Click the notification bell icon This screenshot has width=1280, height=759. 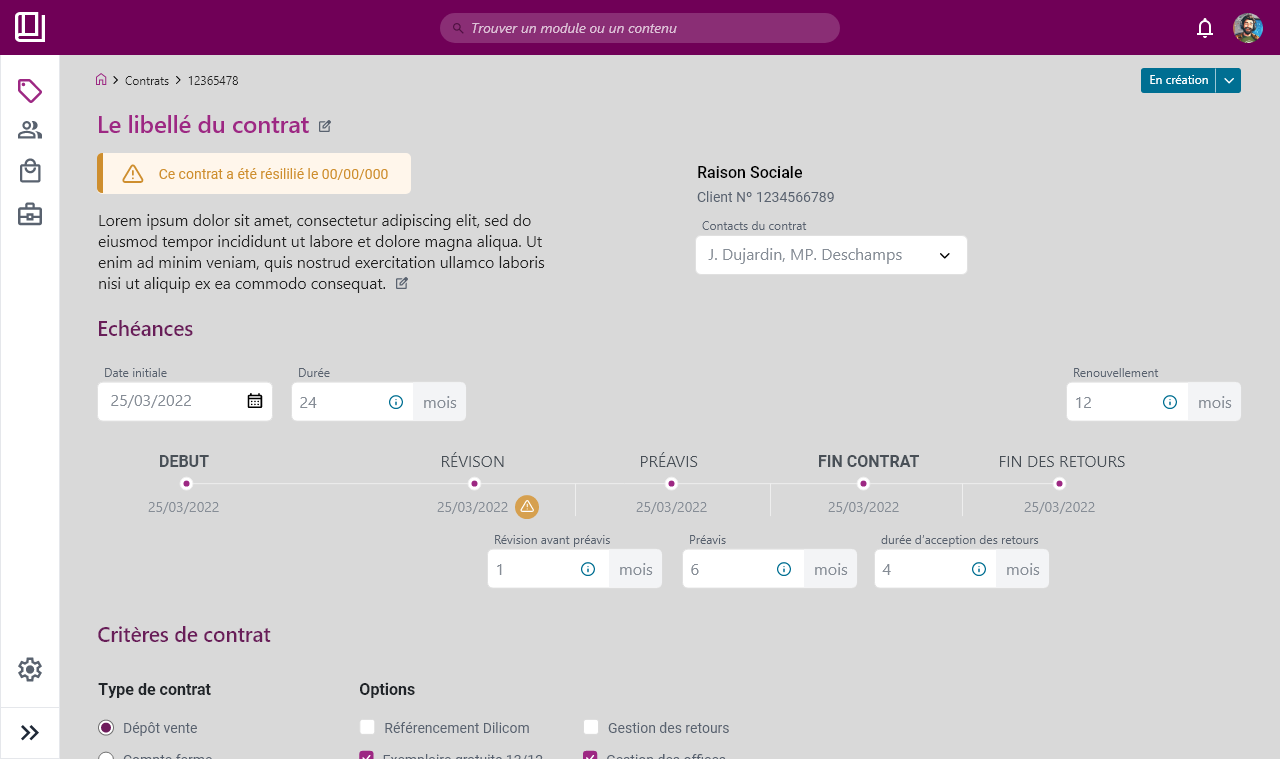pyautogui.click(x=1205, y=28)
